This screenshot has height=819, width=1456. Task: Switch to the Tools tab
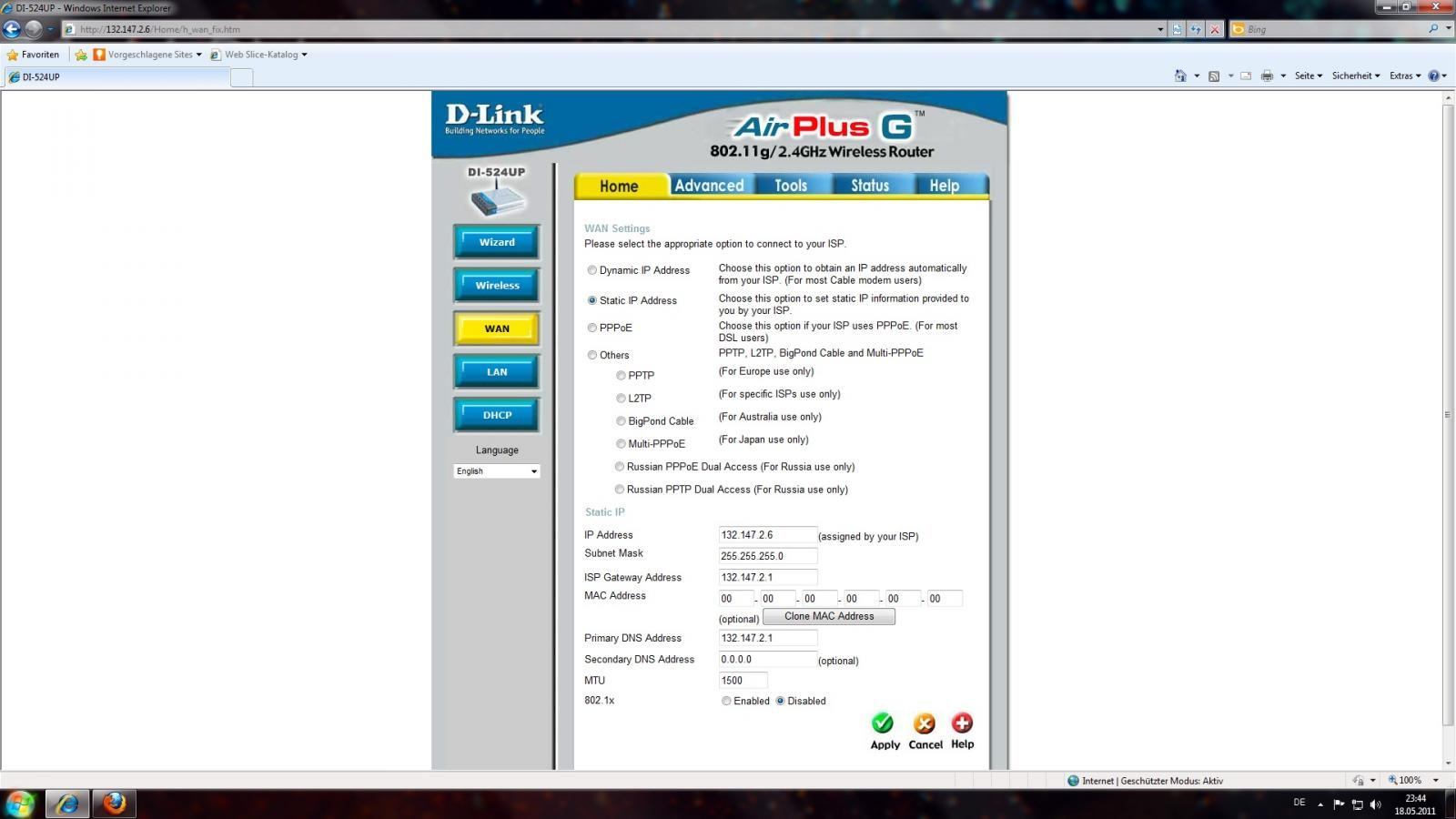tap(791, 186)
